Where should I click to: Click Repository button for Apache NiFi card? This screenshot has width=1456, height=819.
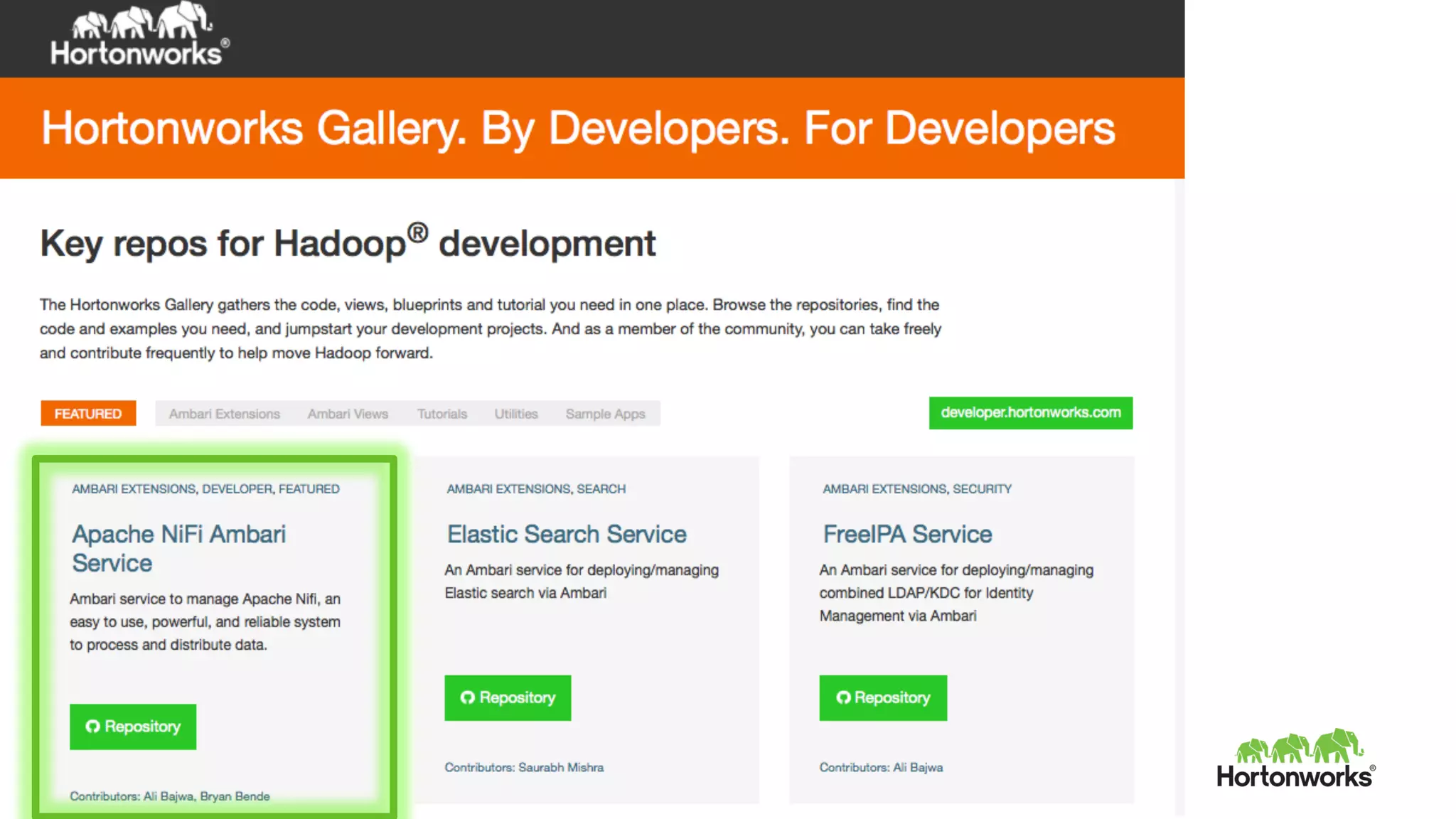pos(133,727)
